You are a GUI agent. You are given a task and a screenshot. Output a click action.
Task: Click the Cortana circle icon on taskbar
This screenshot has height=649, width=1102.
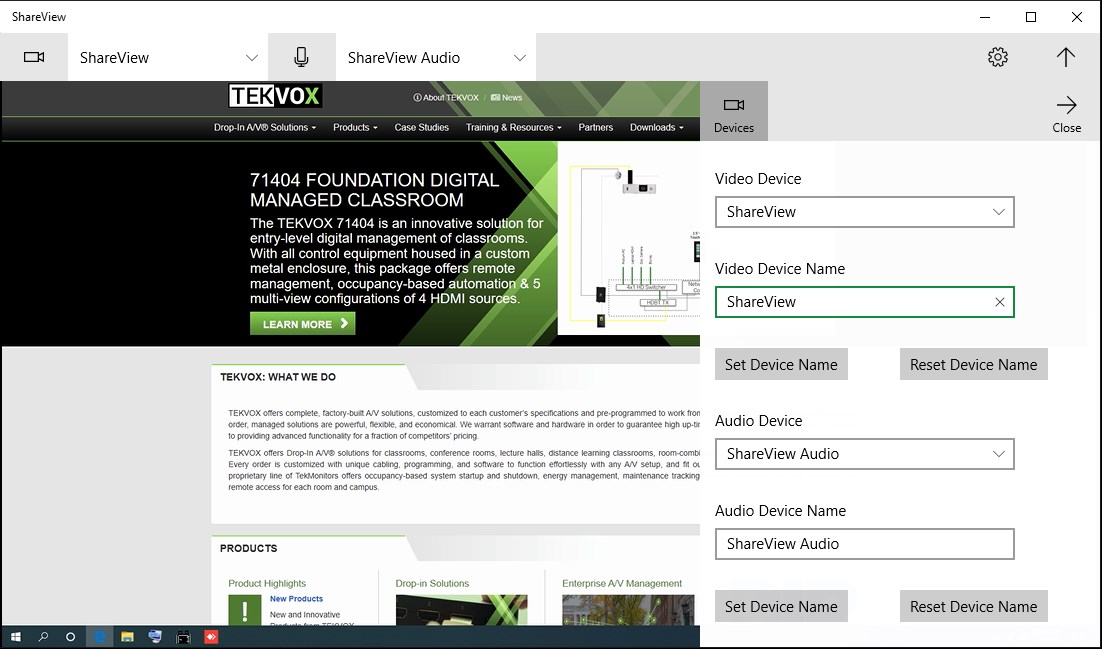[70, 637]
